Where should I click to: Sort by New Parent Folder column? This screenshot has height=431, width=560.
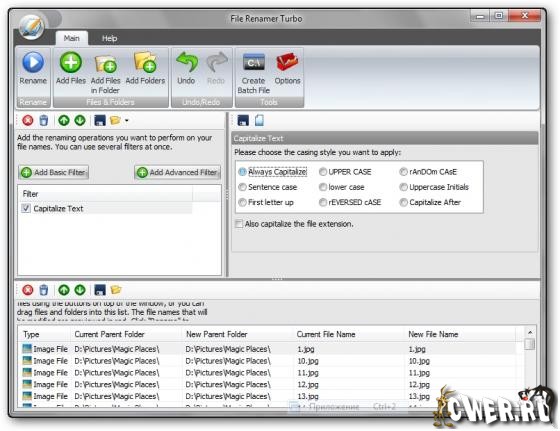pos(238,335)
